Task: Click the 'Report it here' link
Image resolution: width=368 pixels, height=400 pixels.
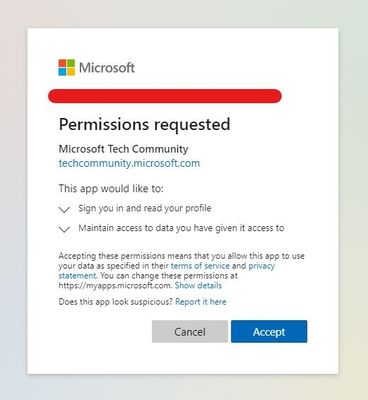Action: coord(201,302)
